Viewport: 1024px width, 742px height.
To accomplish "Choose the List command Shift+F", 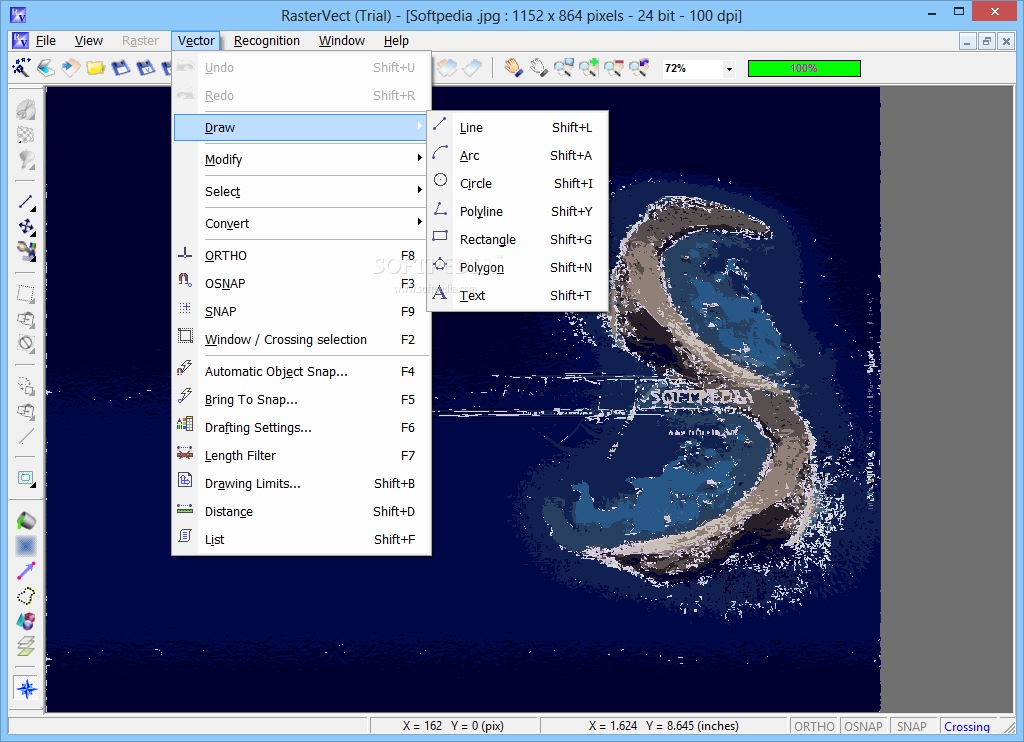I will 302,540.
